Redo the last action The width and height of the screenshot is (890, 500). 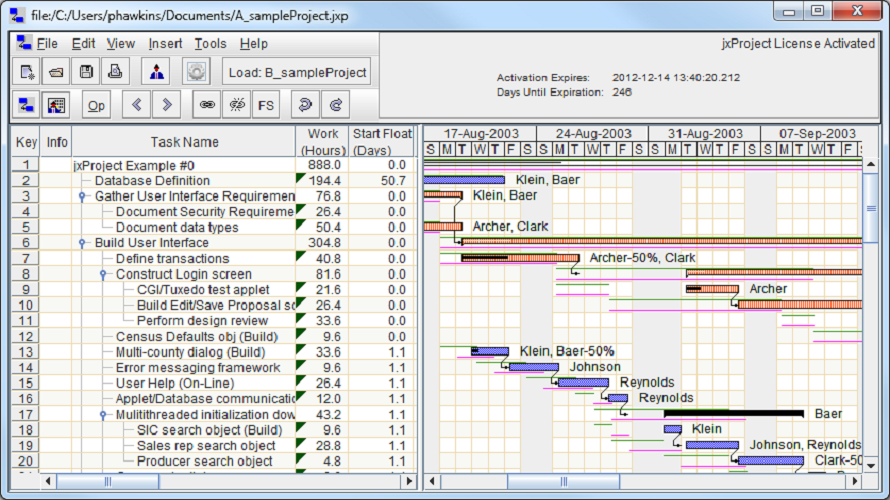(335, 105)
